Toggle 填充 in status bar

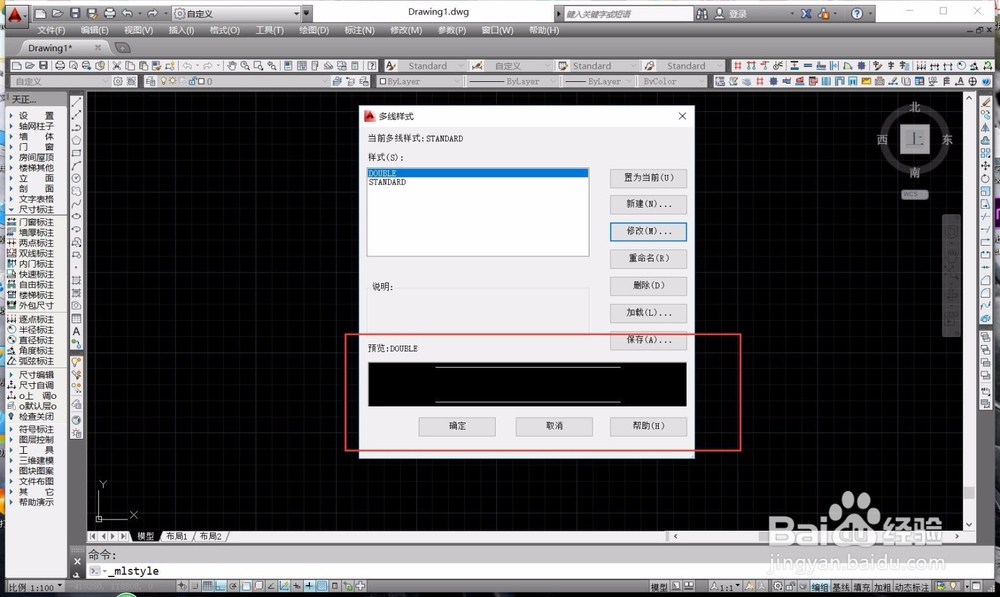tap(862, 587)
